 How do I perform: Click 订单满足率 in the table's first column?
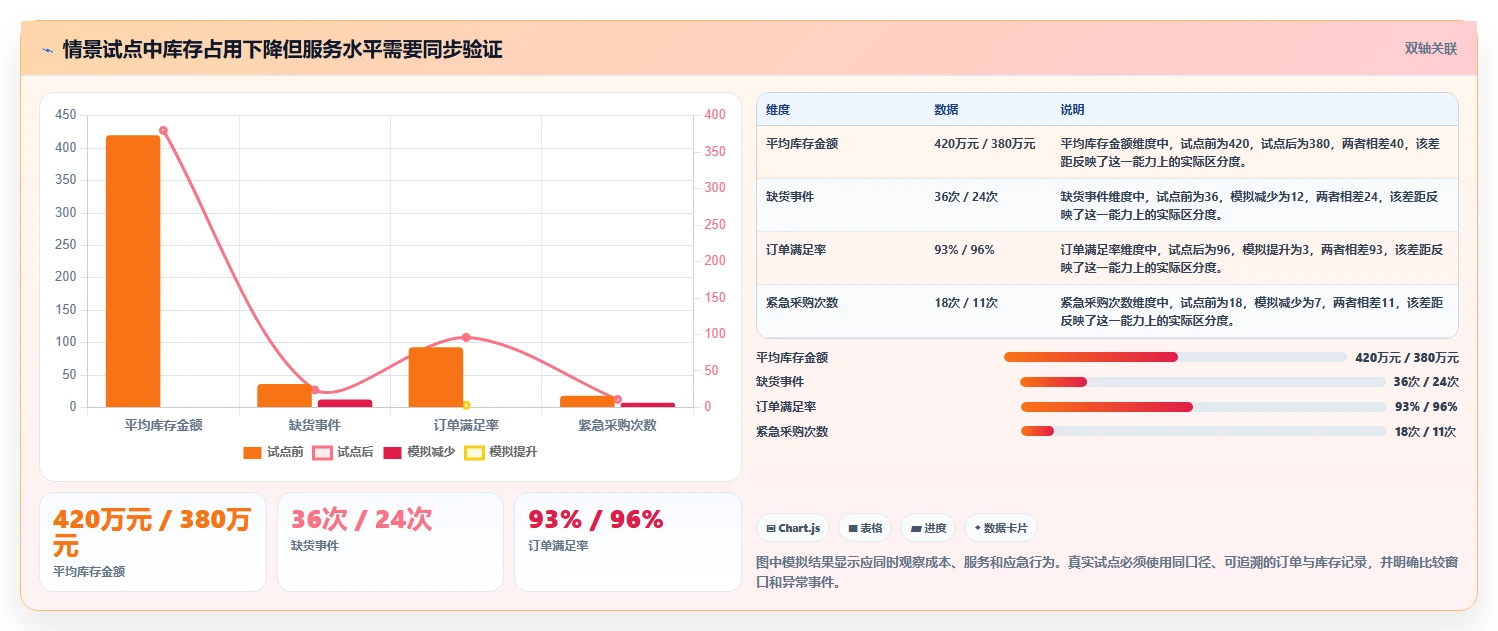[796, 250]
